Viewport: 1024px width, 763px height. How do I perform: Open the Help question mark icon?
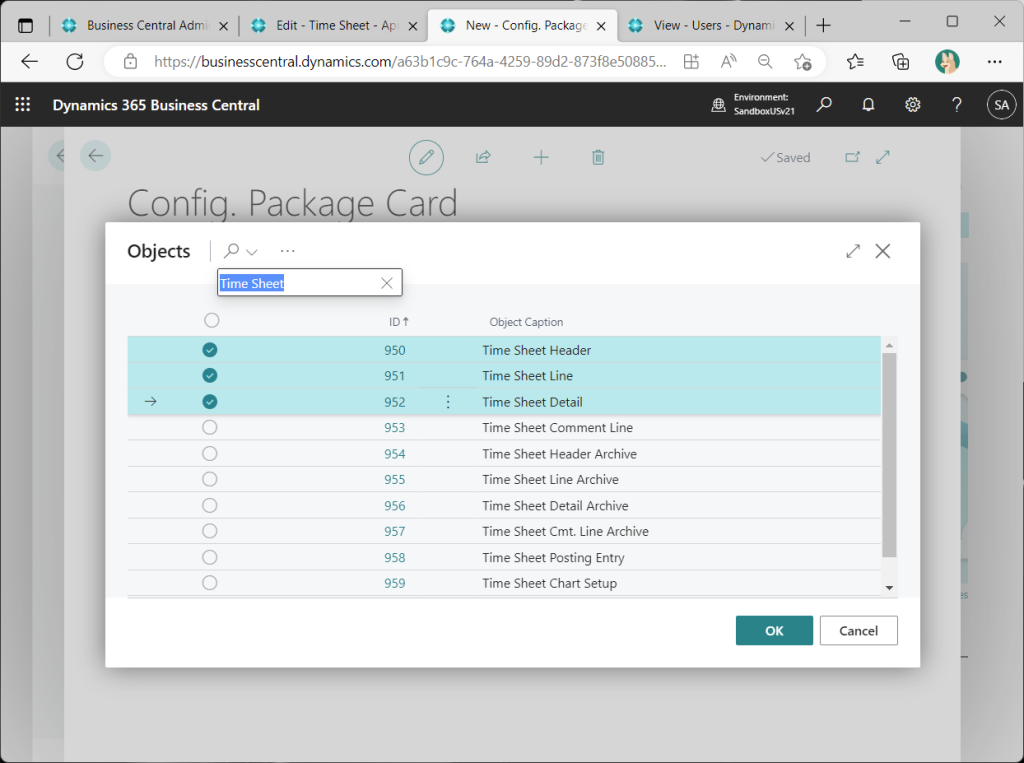pyautogui.click(x=957, y=105)
